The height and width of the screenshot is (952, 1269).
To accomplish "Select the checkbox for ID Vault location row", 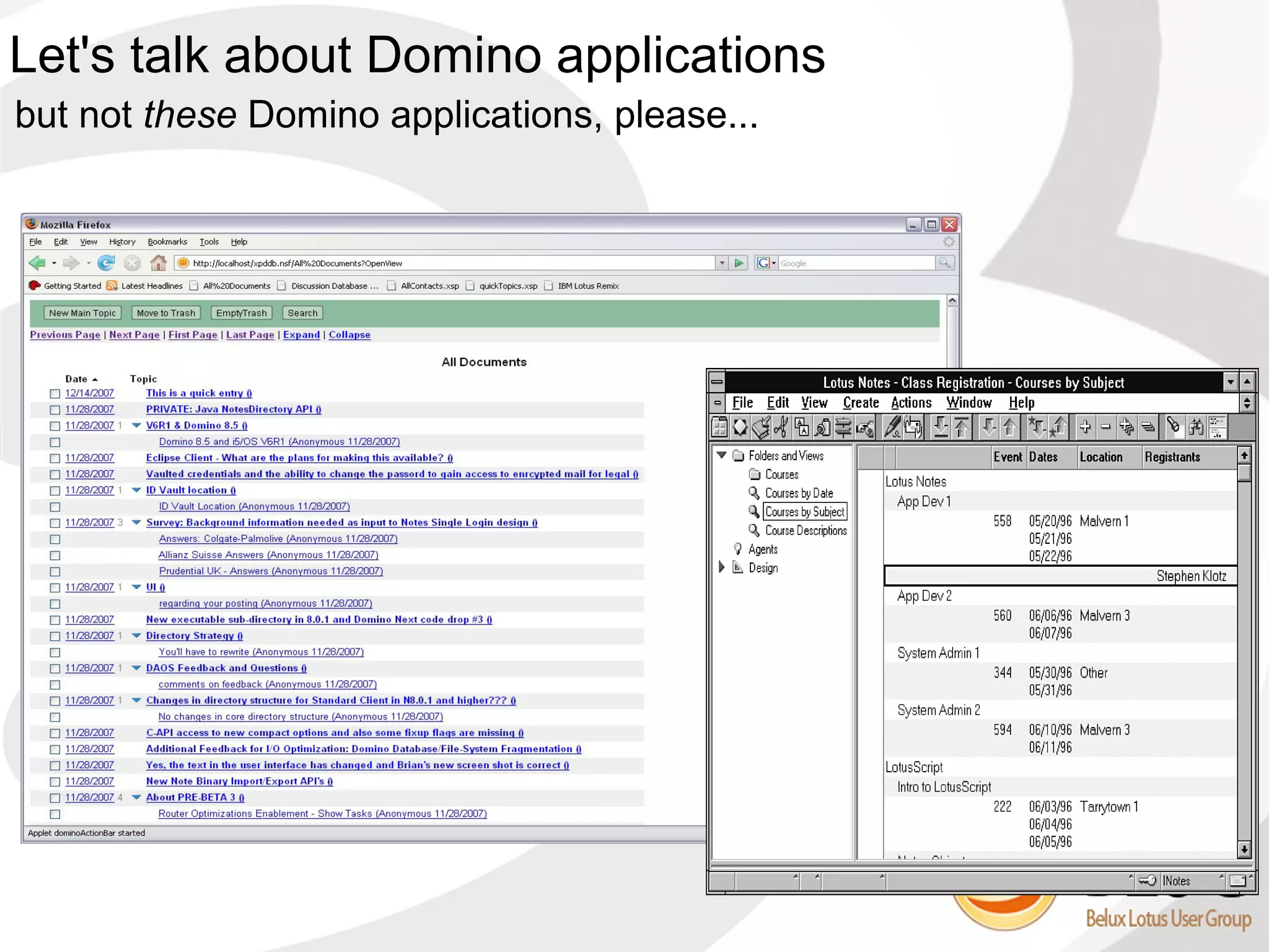I will tap(55, 491).
